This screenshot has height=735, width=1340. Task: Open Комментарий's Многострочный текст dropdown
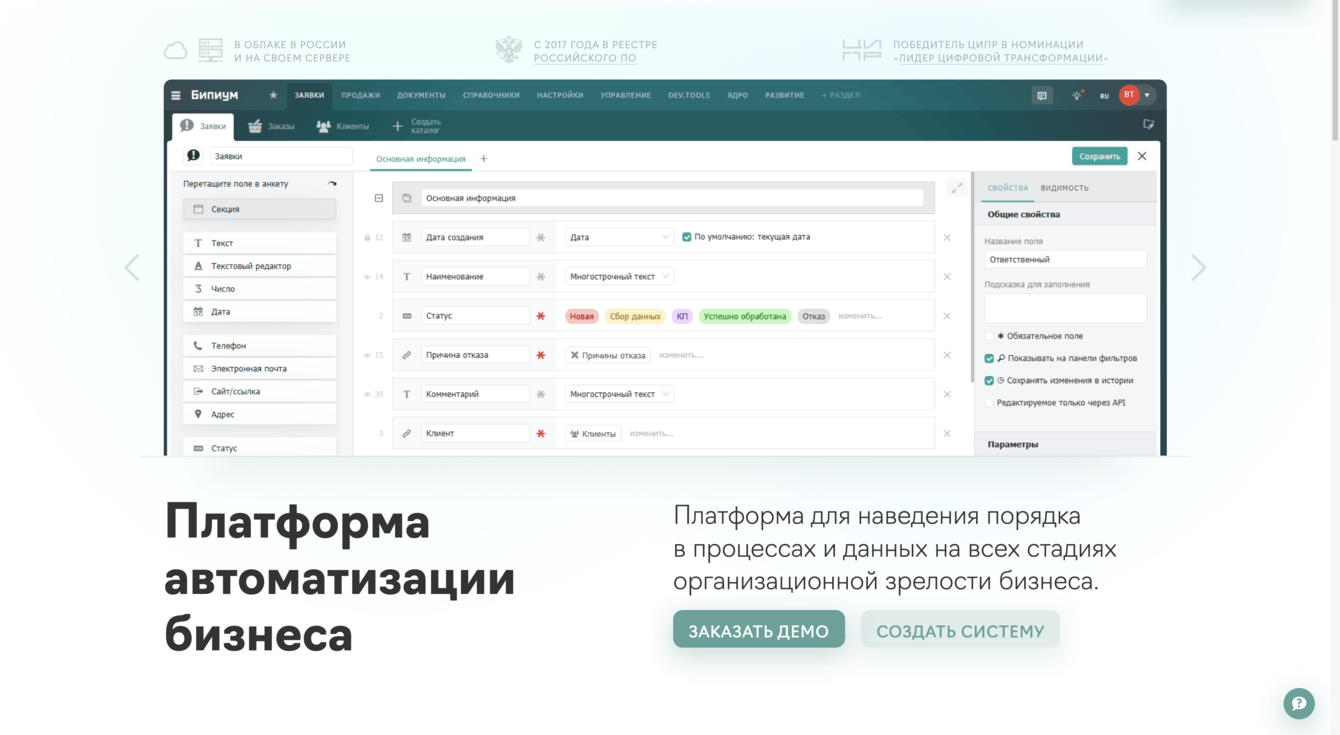point(619,394)
